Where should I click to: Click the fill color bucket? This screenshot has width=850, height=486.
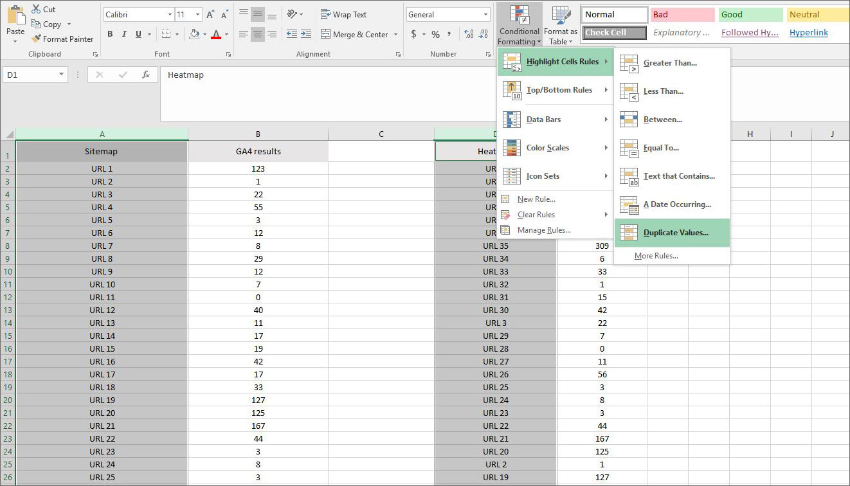[194, 34]
